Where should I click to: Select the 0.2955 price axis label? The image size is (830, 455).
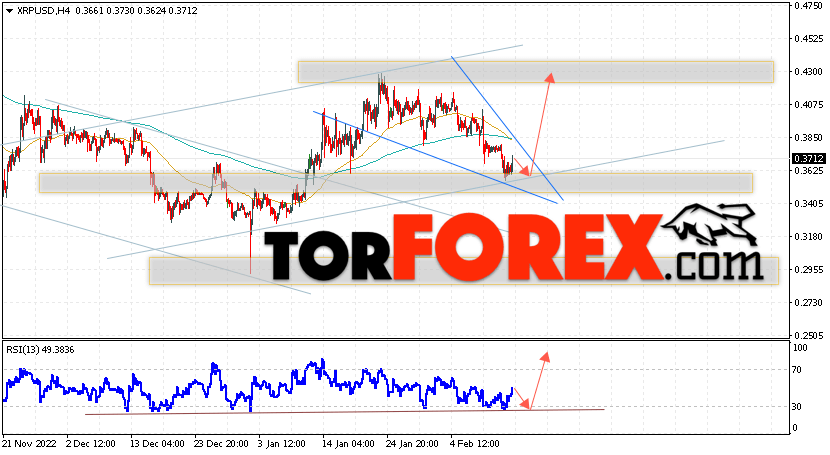[808, 270]
